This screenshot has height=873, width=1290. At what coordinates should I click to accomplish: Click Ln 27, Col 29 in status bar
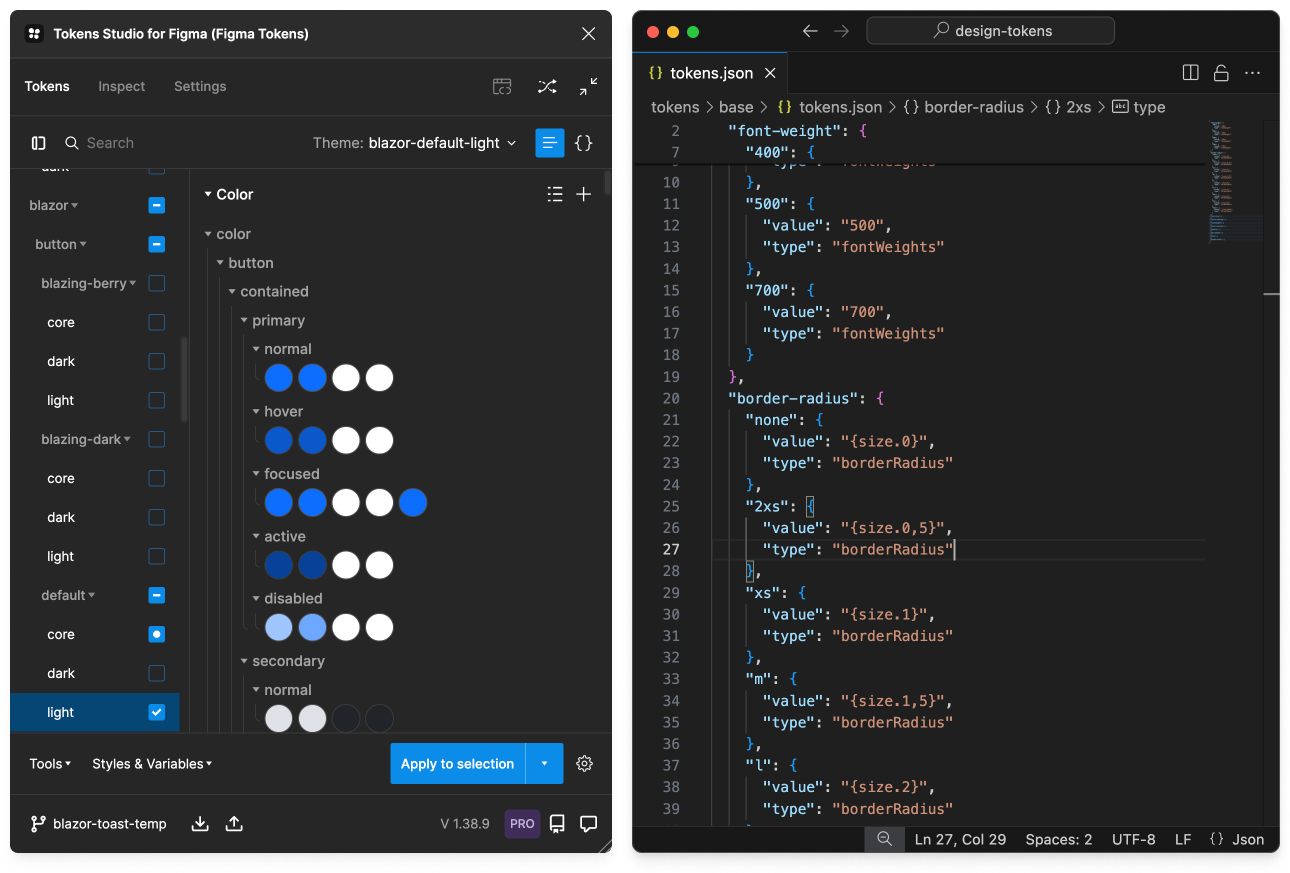961,839
